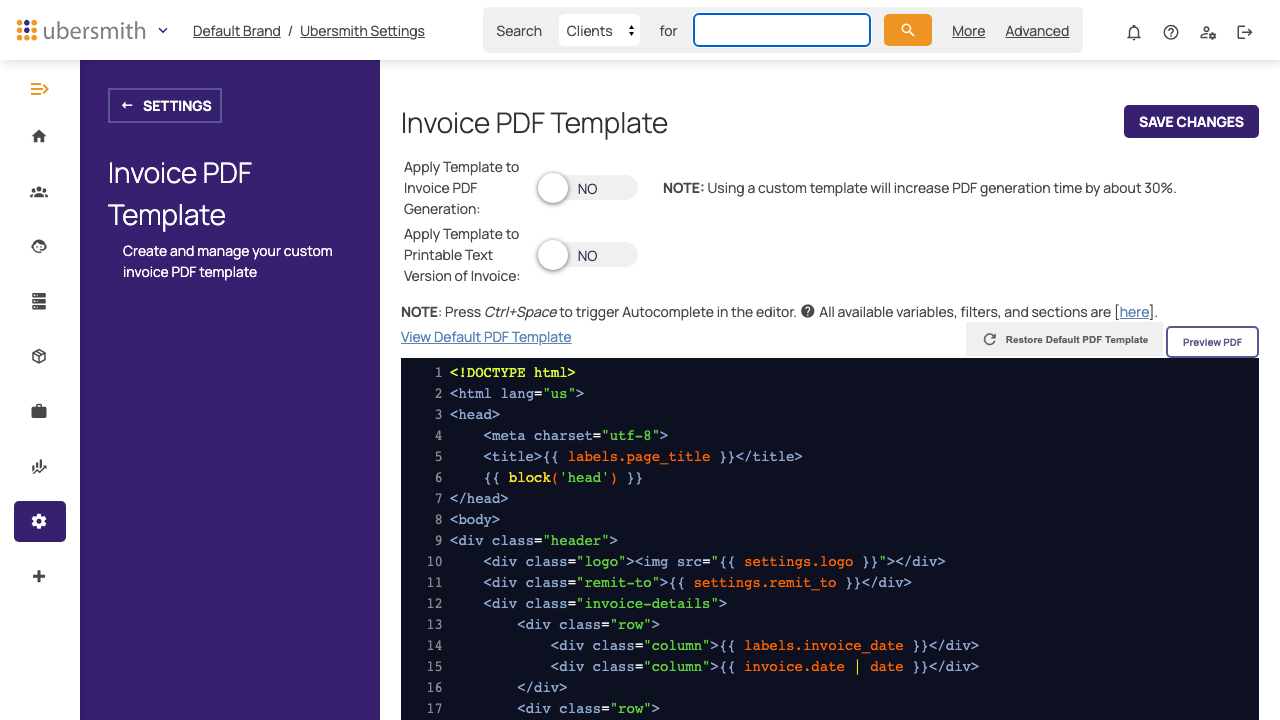Open the briefcase icon in sidebar
This screenshot has width=1280, height=720.
click(x=39, y=411)
